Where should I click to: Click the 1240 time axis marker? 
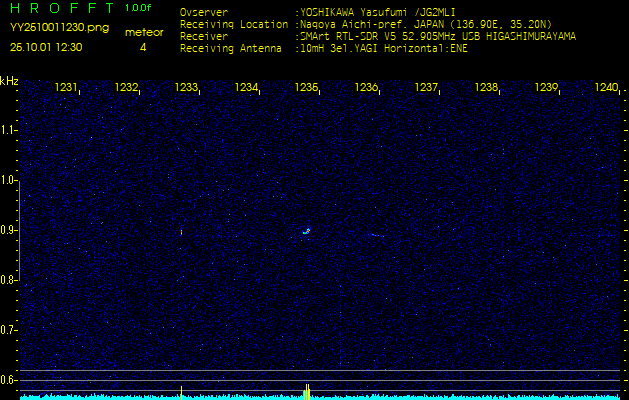pyautogui.click(x=606, y=88)
